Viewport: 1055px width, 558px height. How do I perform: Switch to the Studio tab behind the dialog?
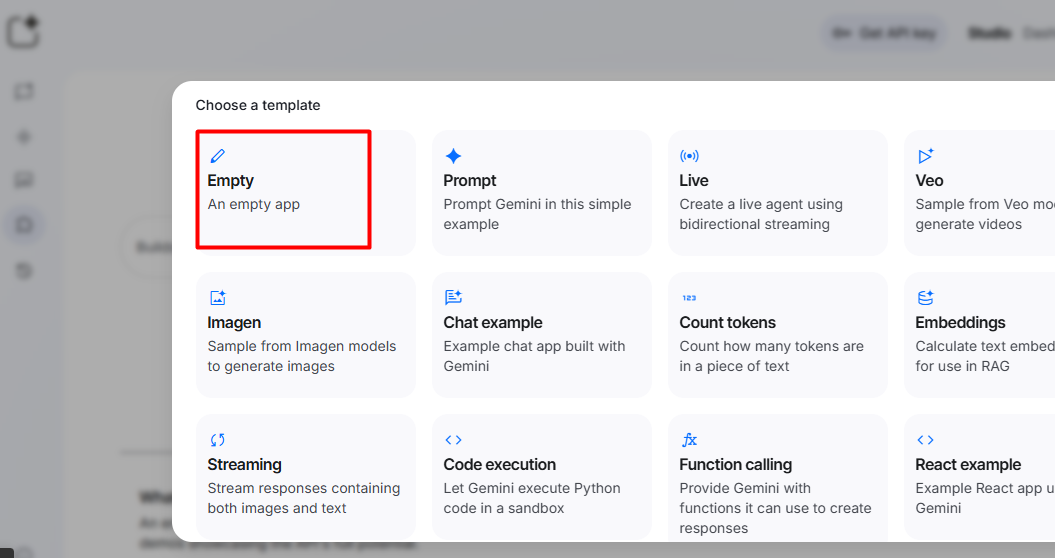click(x=989, y=33)
